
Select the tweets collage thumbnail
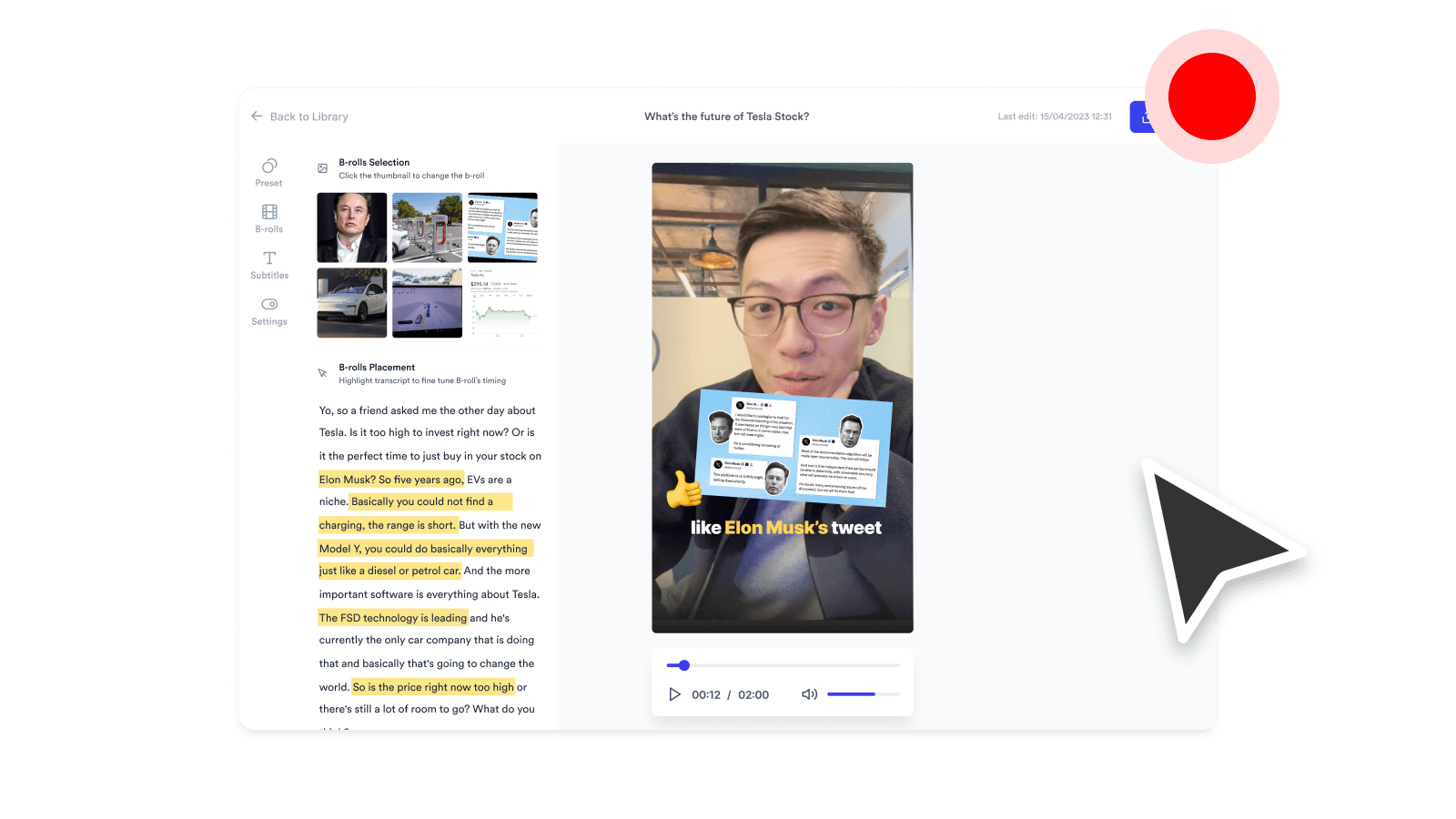[502, 227]
